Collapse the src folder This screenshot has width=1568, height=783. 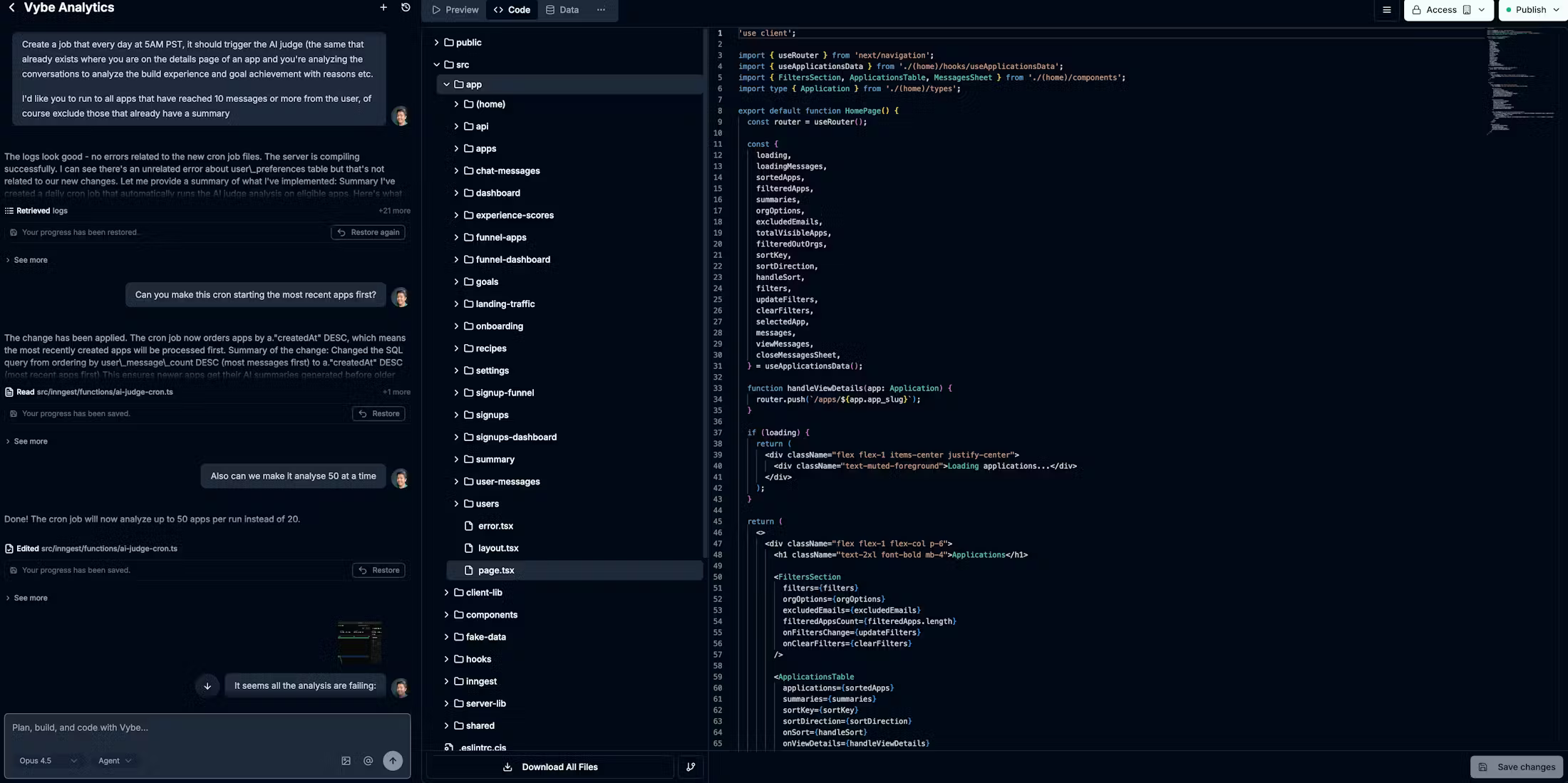click(x=437, y=65)
